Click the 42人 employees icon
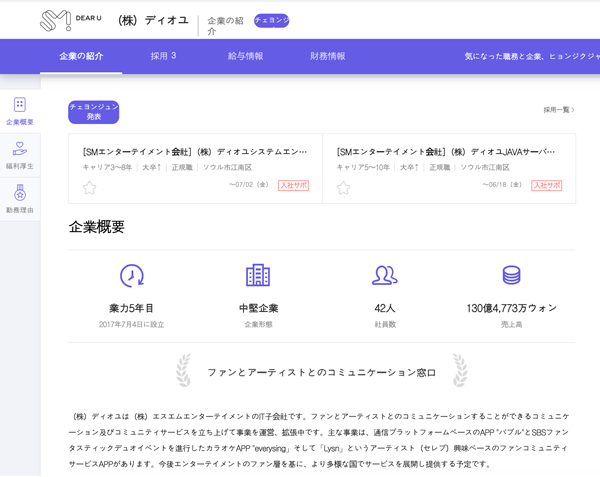 pos(384,275)
